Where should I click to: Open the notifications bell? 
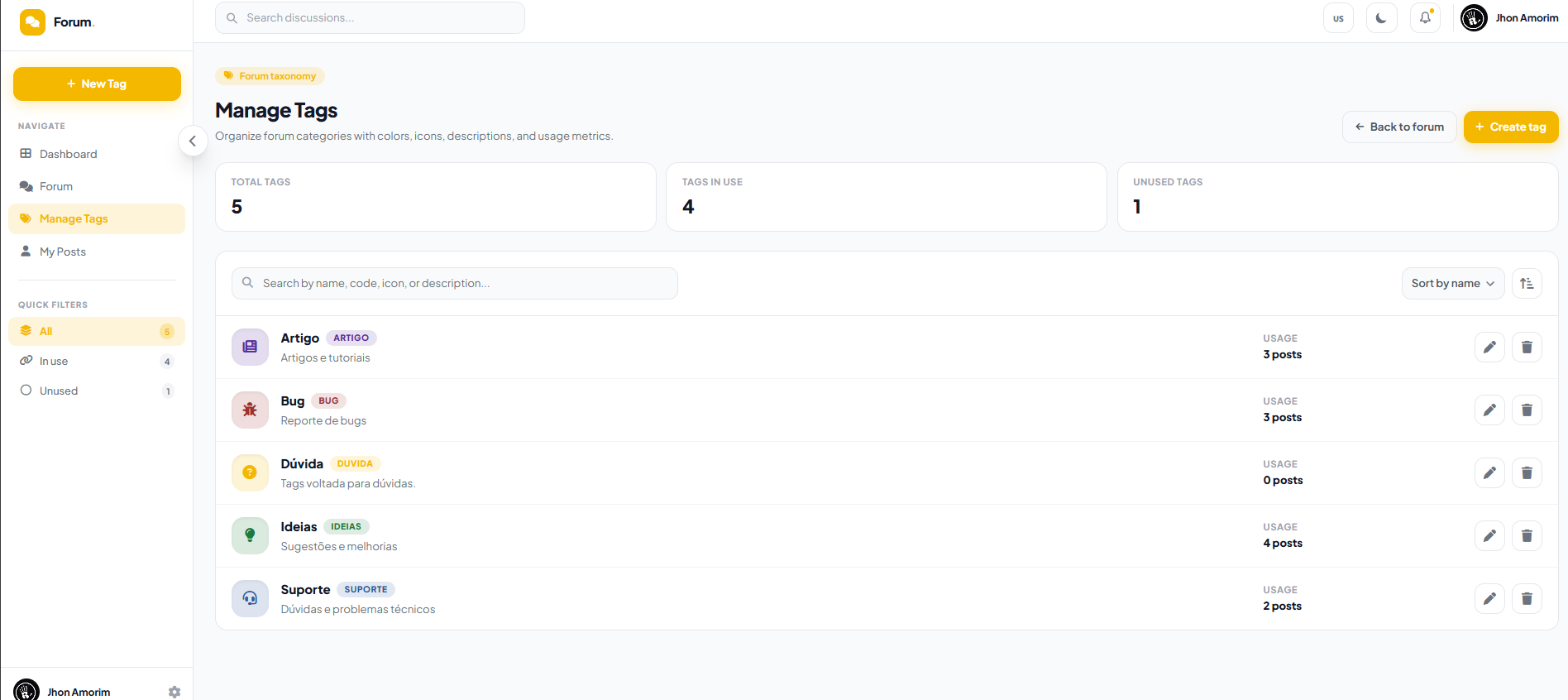point(1425,18)
